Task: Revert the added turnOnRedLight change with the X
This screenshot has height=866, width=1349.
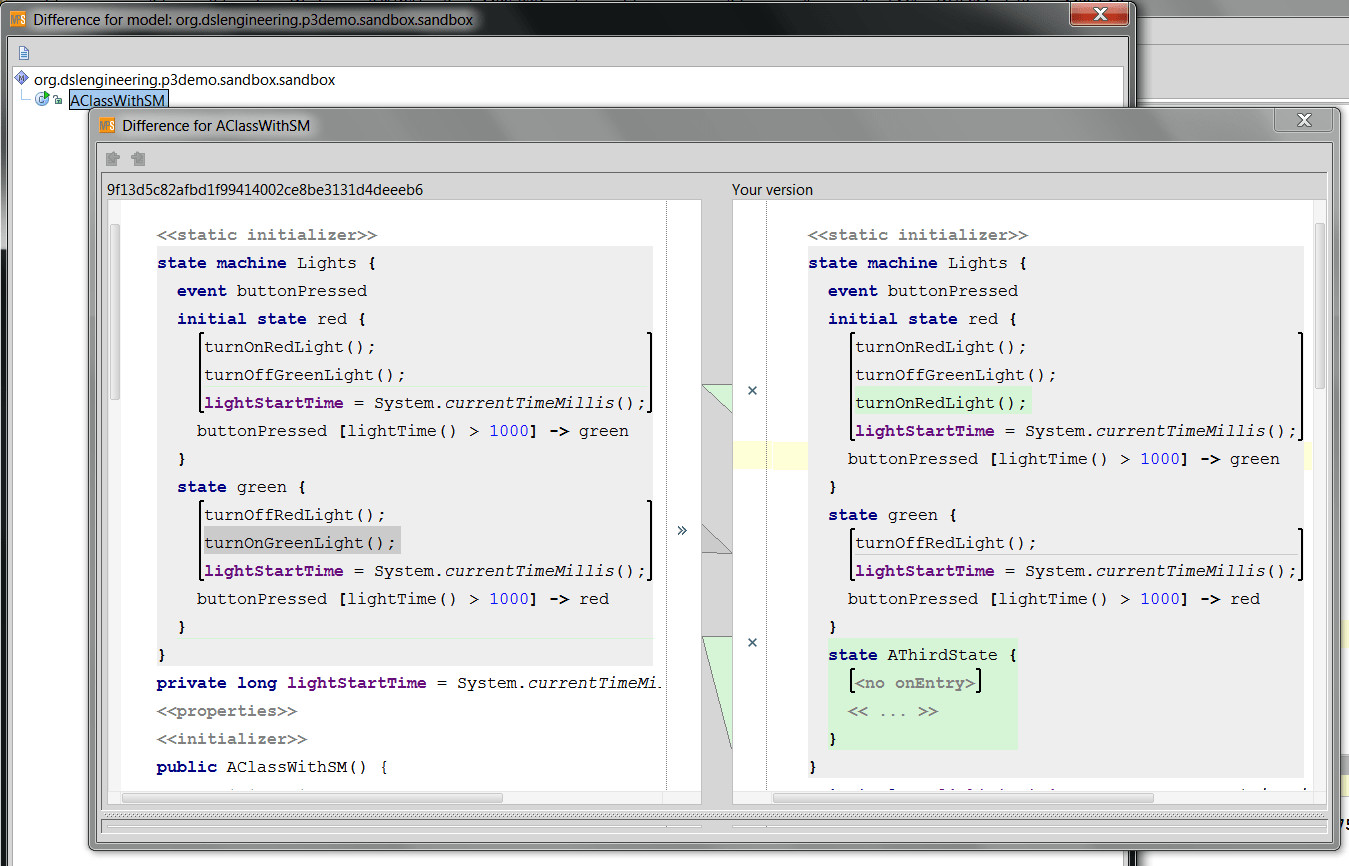Action: tap(752, 391)
